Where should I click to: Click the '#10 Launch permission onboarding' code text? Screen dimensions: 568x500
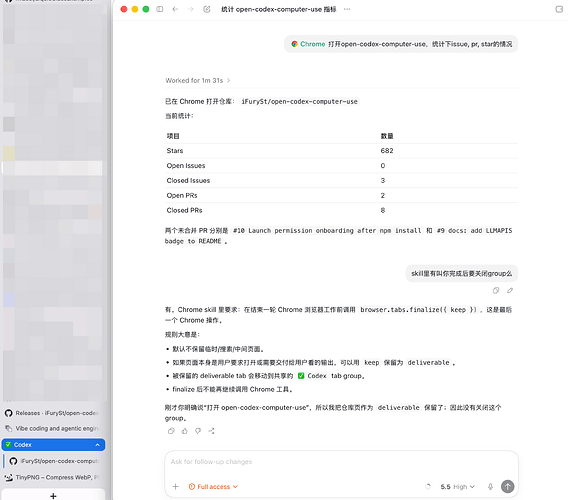click(327, 231)
